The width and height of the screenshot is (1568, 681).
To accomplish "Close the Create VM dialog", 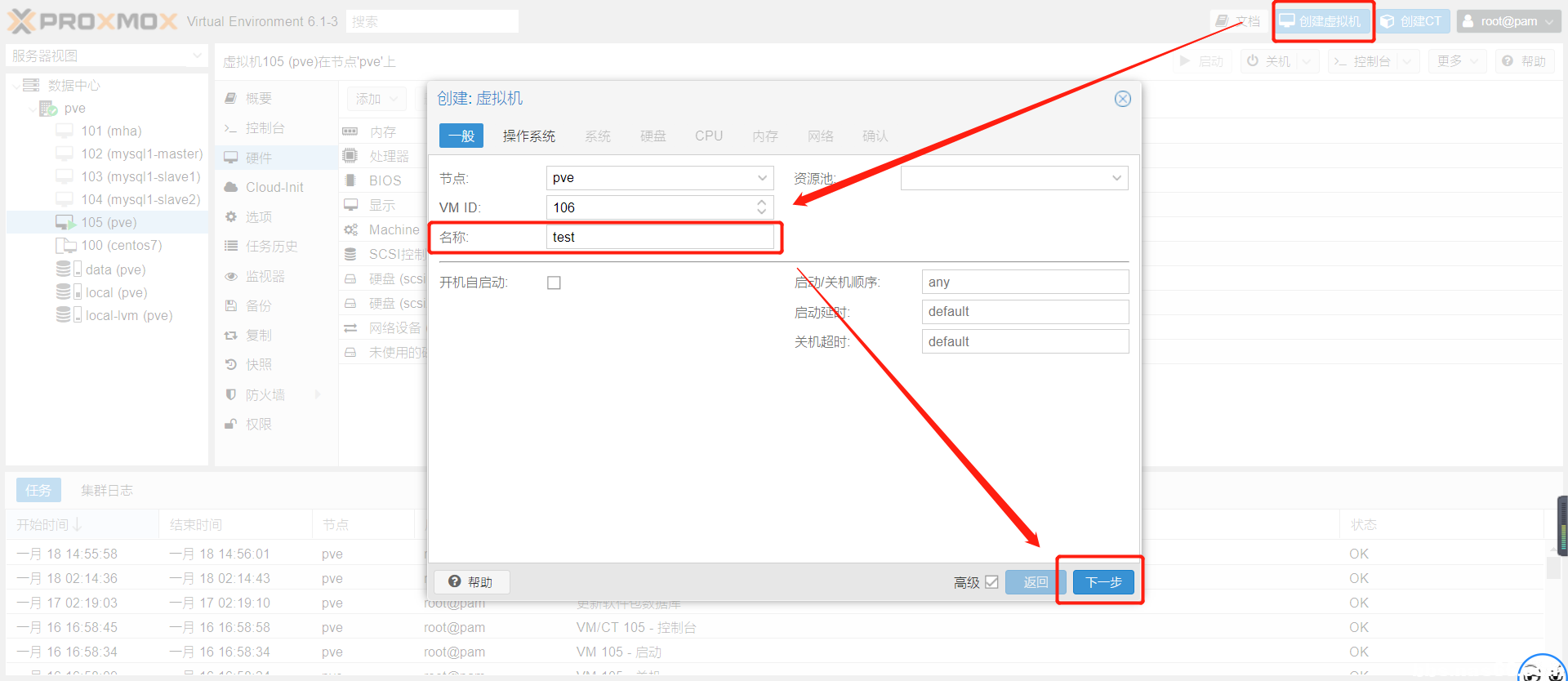I will tap(1123, 99).
